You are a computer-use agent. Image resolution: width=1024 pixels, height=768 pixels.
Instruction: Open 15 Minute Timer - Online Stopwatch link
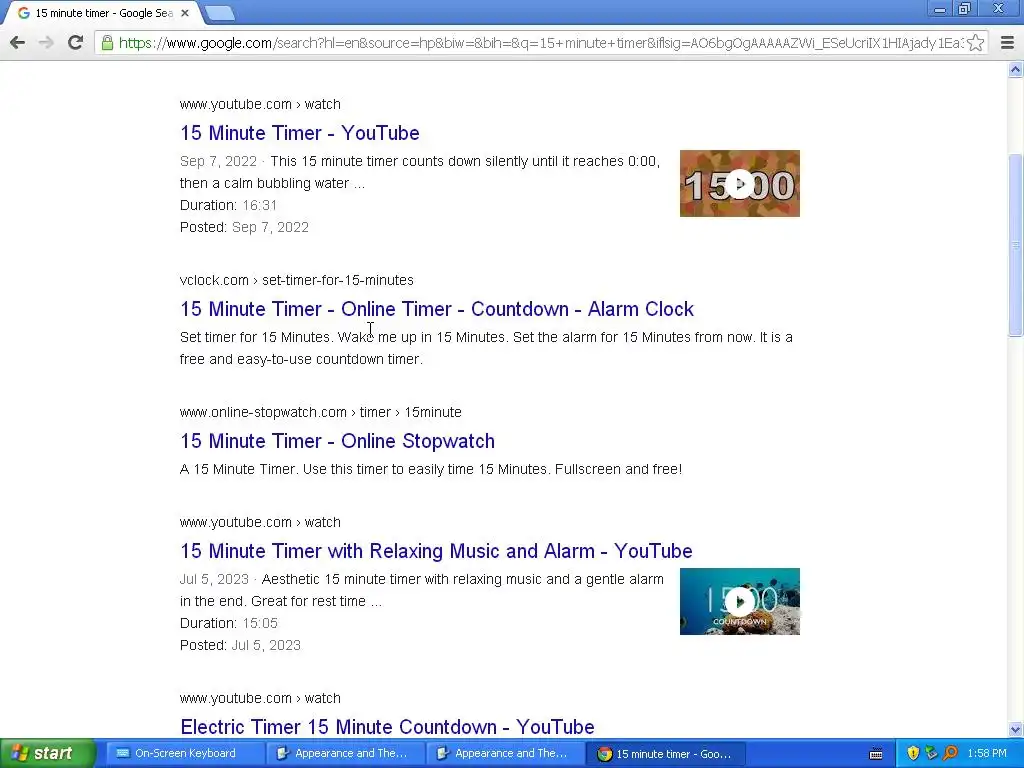[337, 441]
